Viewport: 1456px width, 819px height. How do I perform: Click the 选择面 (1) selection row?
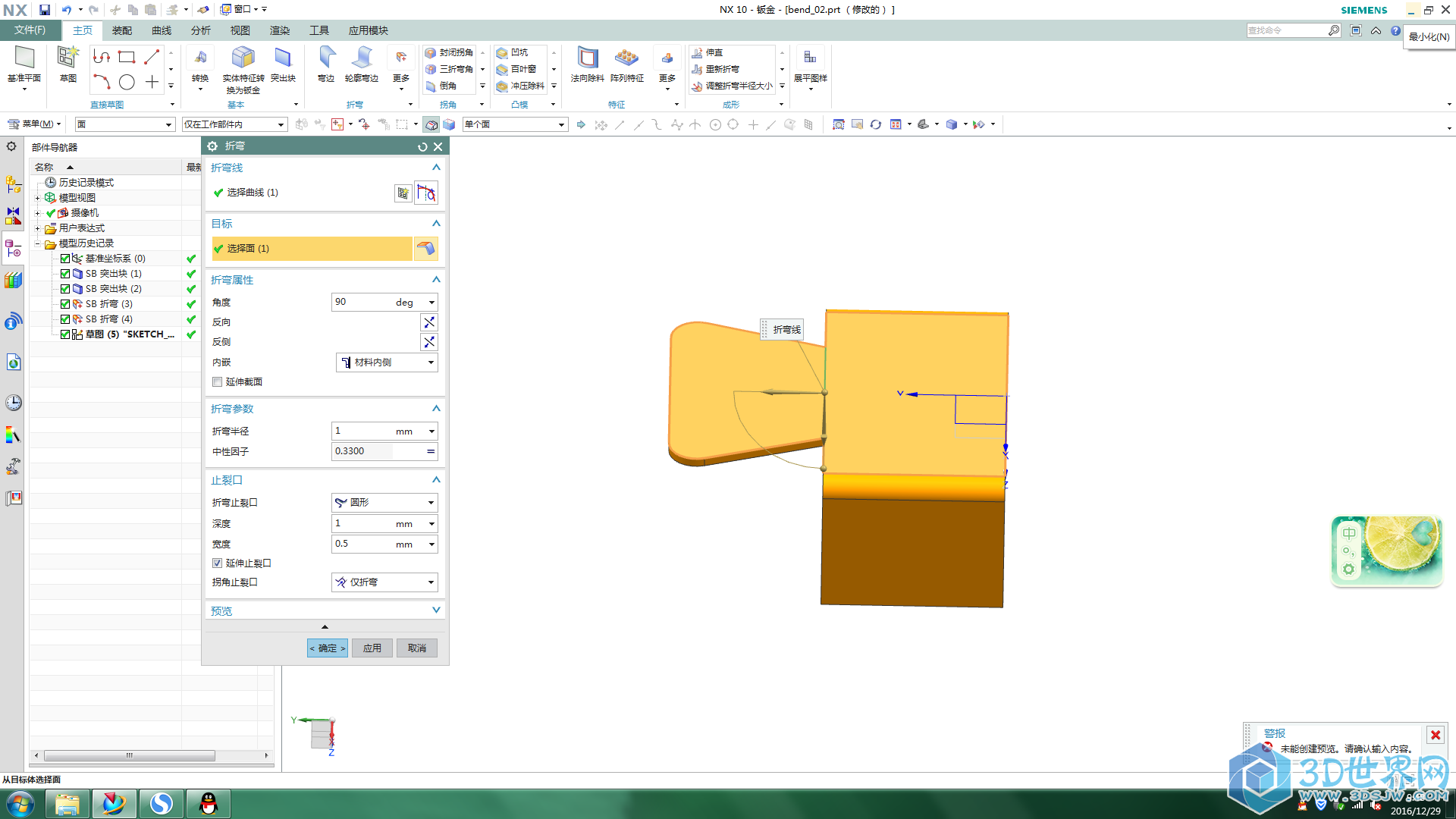312,249
